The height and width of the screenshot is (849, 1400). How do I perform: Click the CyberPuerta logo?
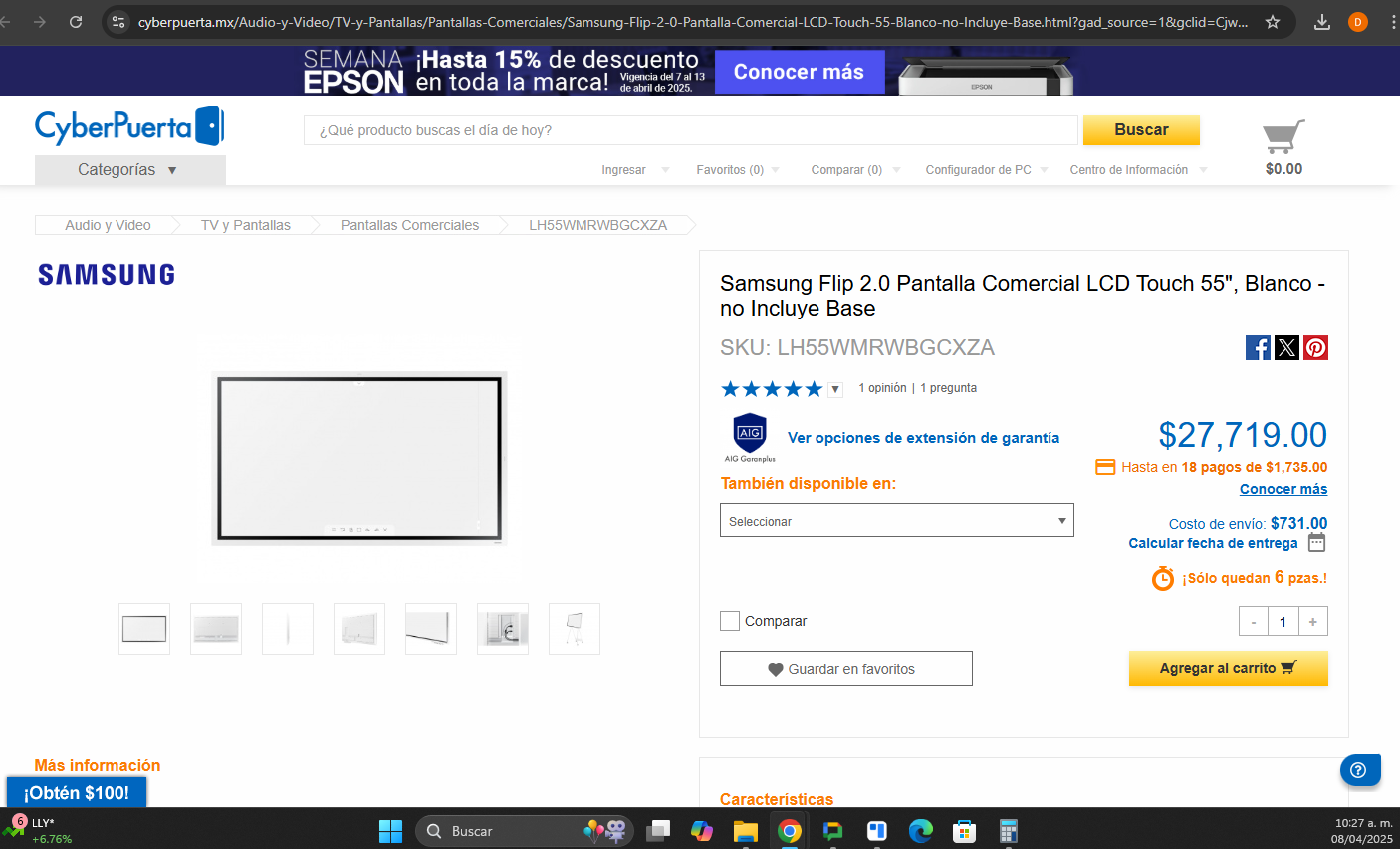click(129, 126)
